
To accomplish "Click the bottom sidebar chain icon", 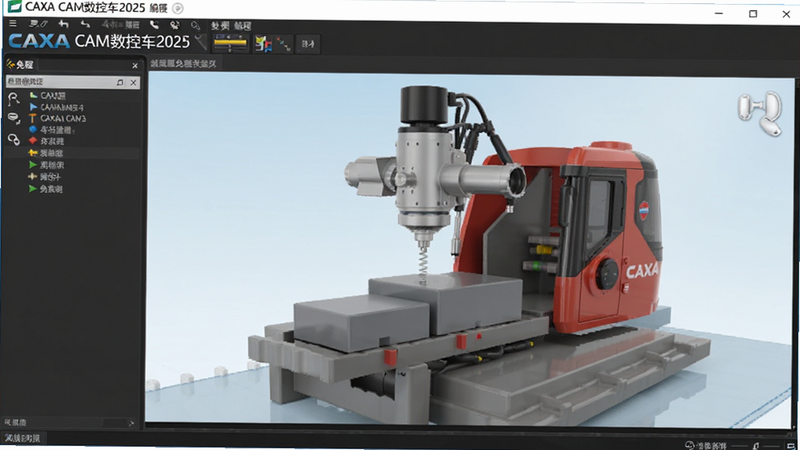I will pyautogui.click(x=13, y=139).
